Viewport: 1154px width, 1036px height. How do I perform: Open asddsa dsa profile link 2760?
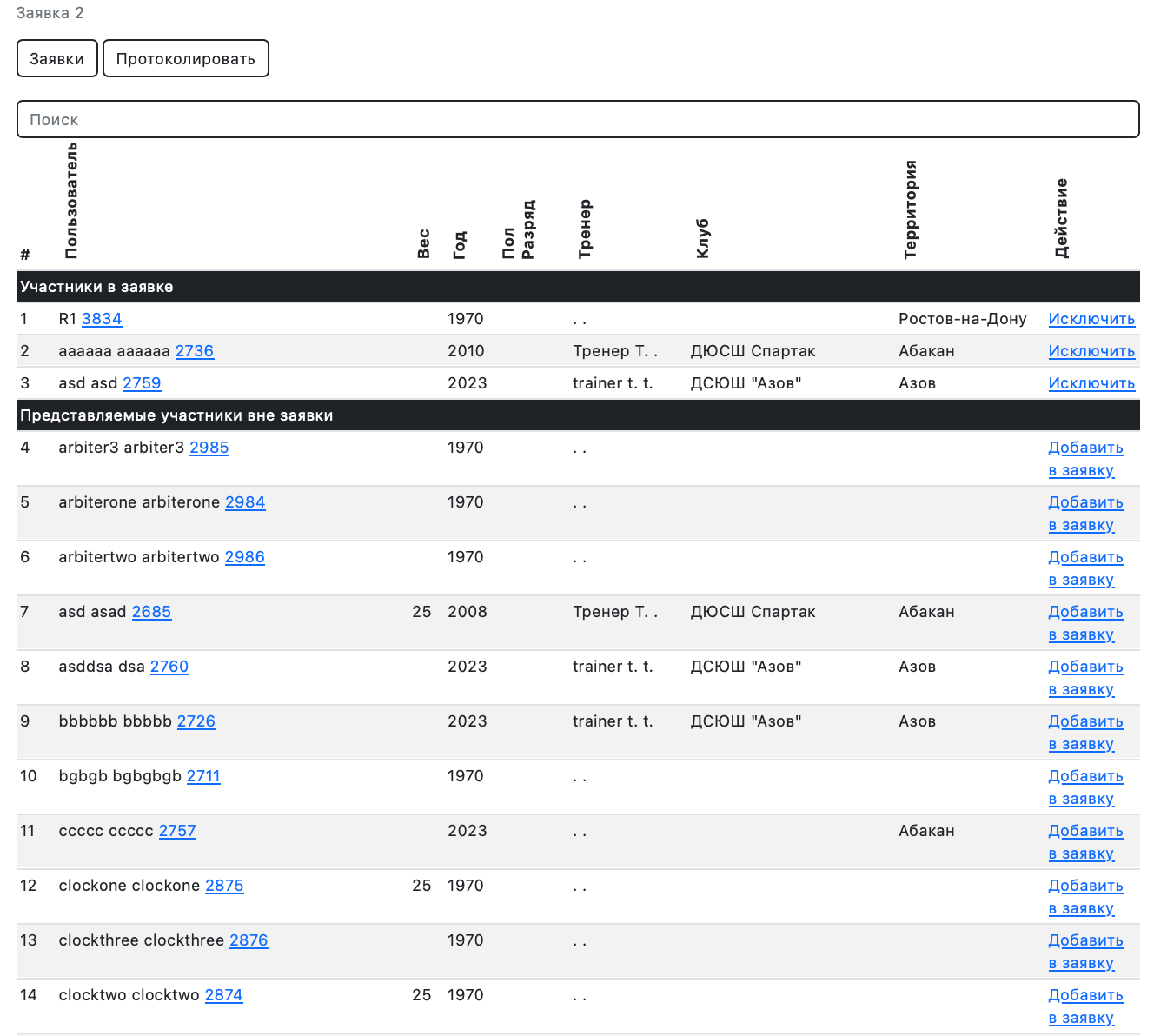[169, 667]
